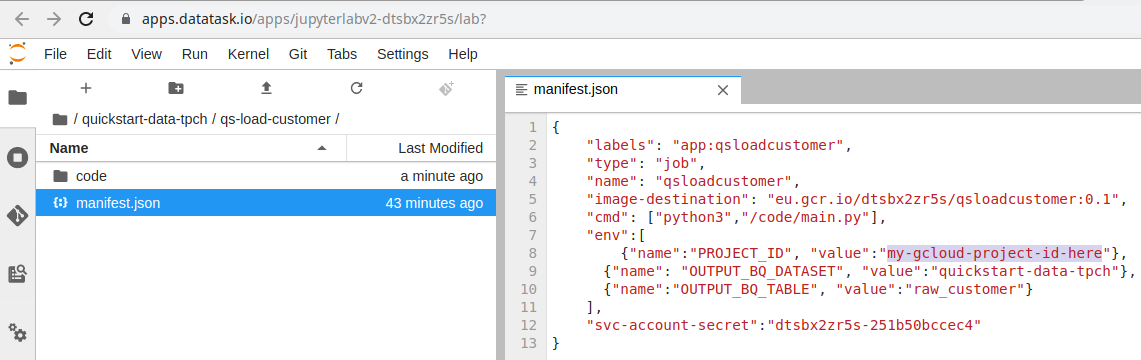Click the padlock site info icon
The height and width of the screenshot is (360, 1141).
pos(126,20)
